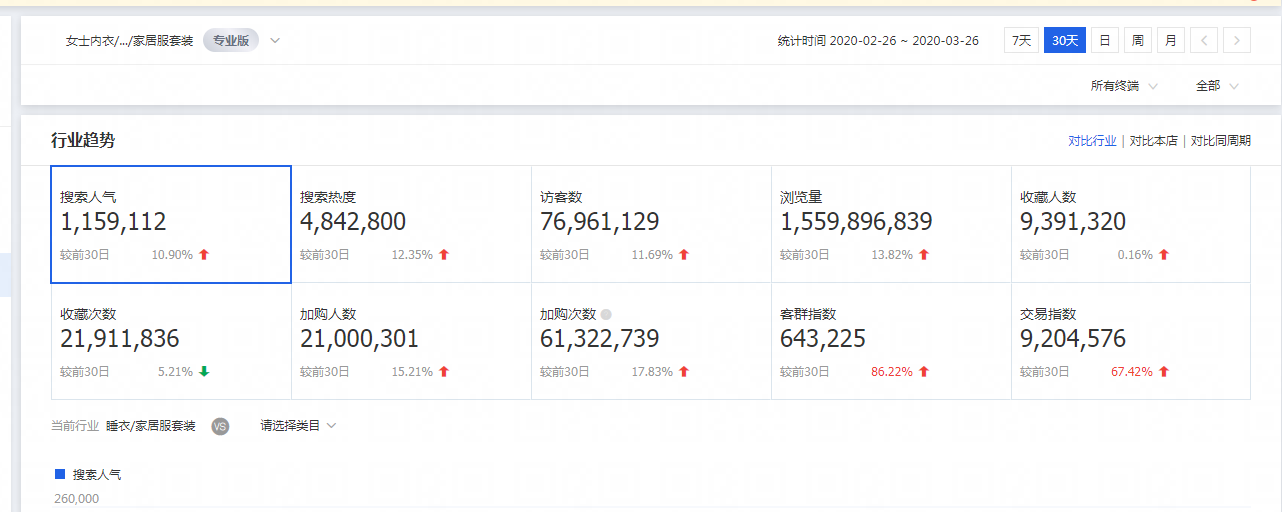Image resolution: width=1282 pixels, height=512 pixels.
Task: Click the green down arrow in 收藏次数
Action: (x=204, y=372)
